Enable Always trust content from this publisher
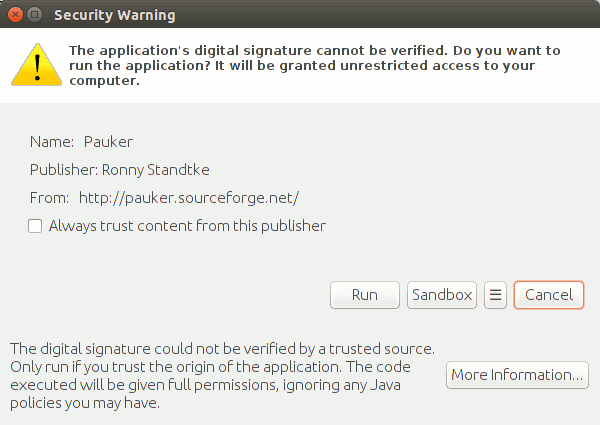The width and height of the screenshot is (600, 425). 35,226
